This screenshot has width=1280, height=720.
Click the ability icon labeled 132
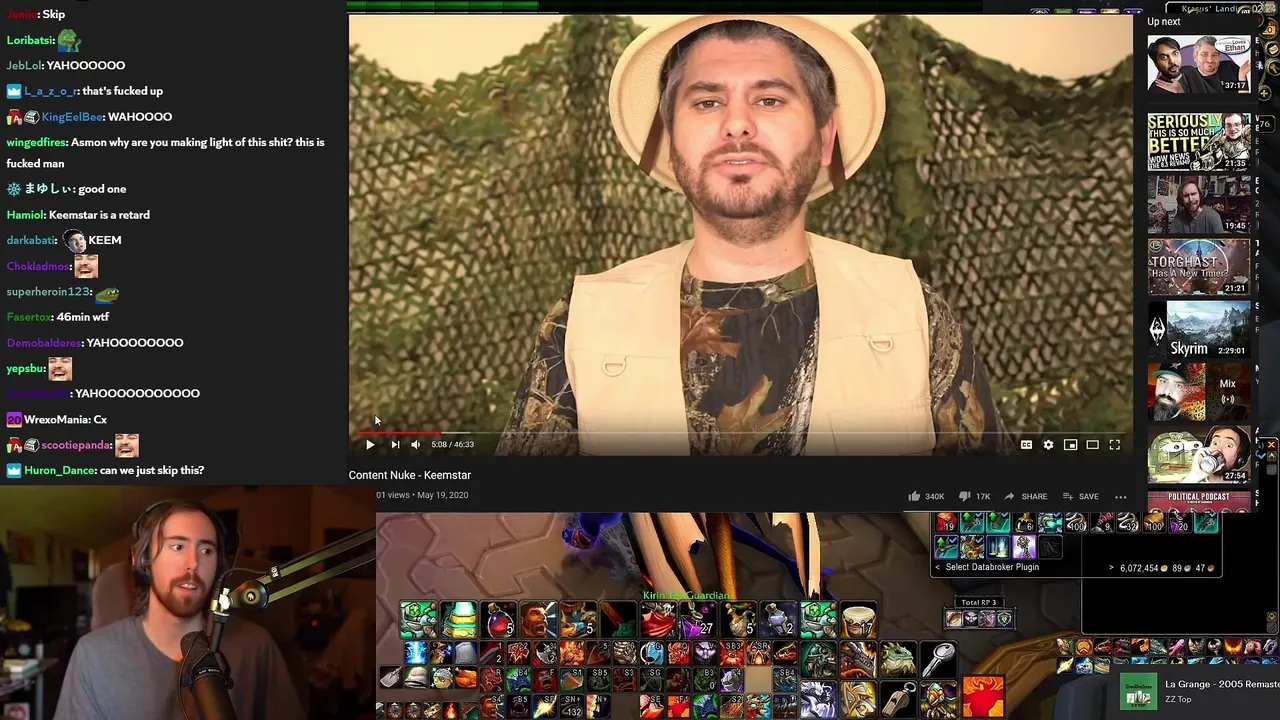pos(571,706)
